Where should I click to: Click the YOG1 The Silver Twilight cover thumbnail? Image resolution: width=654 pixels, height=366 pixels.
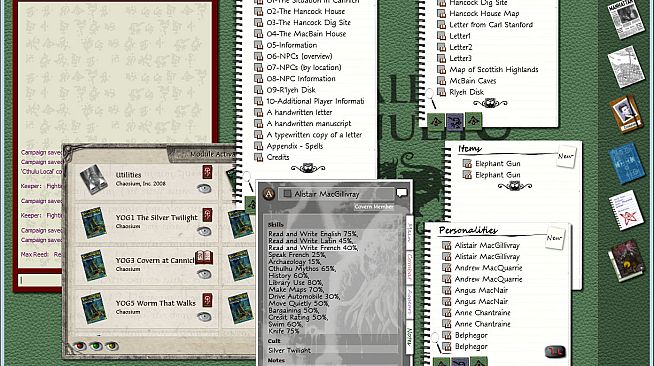[x=93, y=223]
